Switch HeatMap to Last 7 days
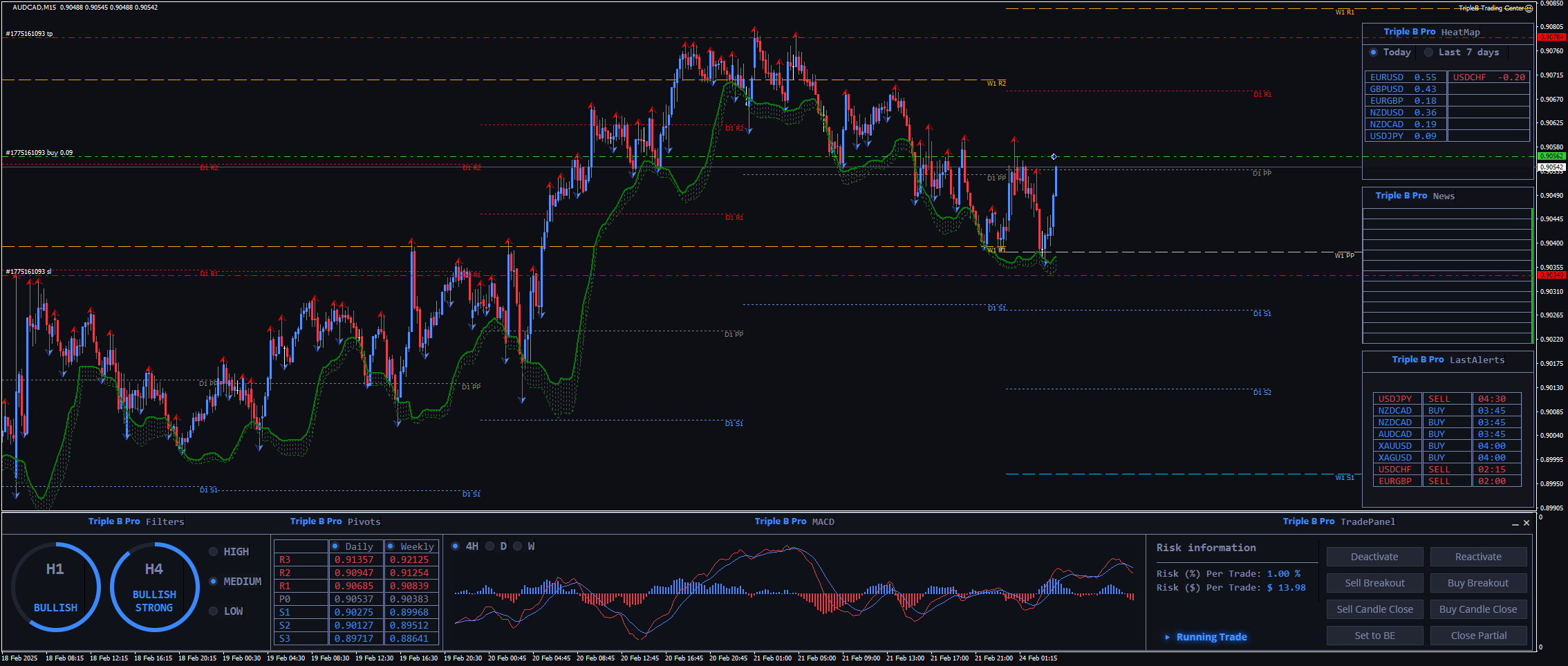The image size is (1568, 666). coord(1428,53)
